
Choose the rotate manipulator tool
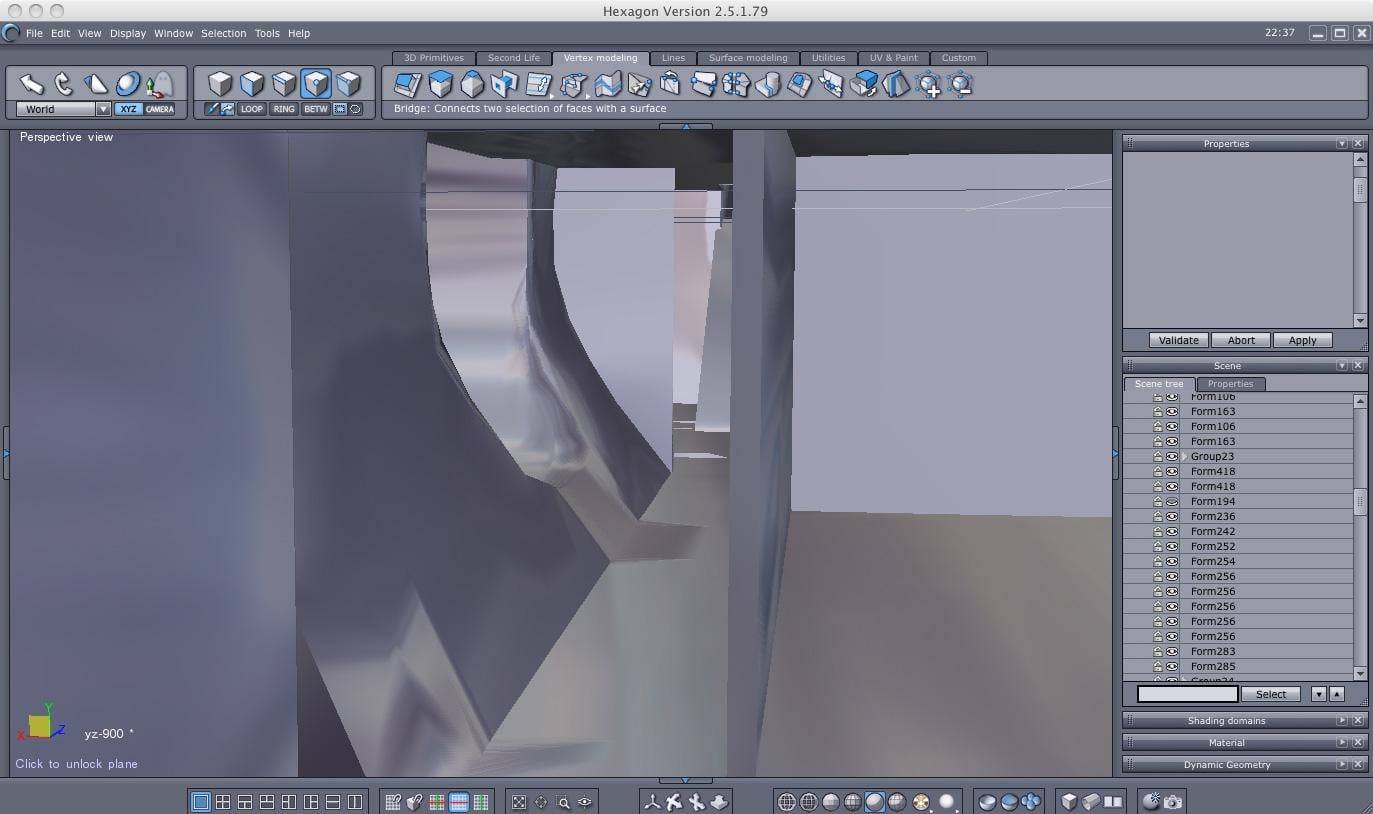coord(64,84)
